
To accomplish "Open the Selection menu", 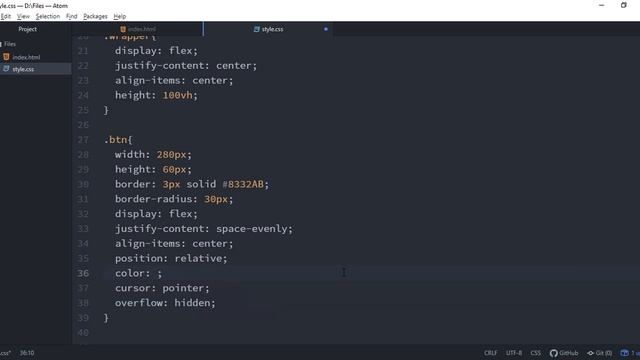I will pyautogui.click(x=48, y=16).
